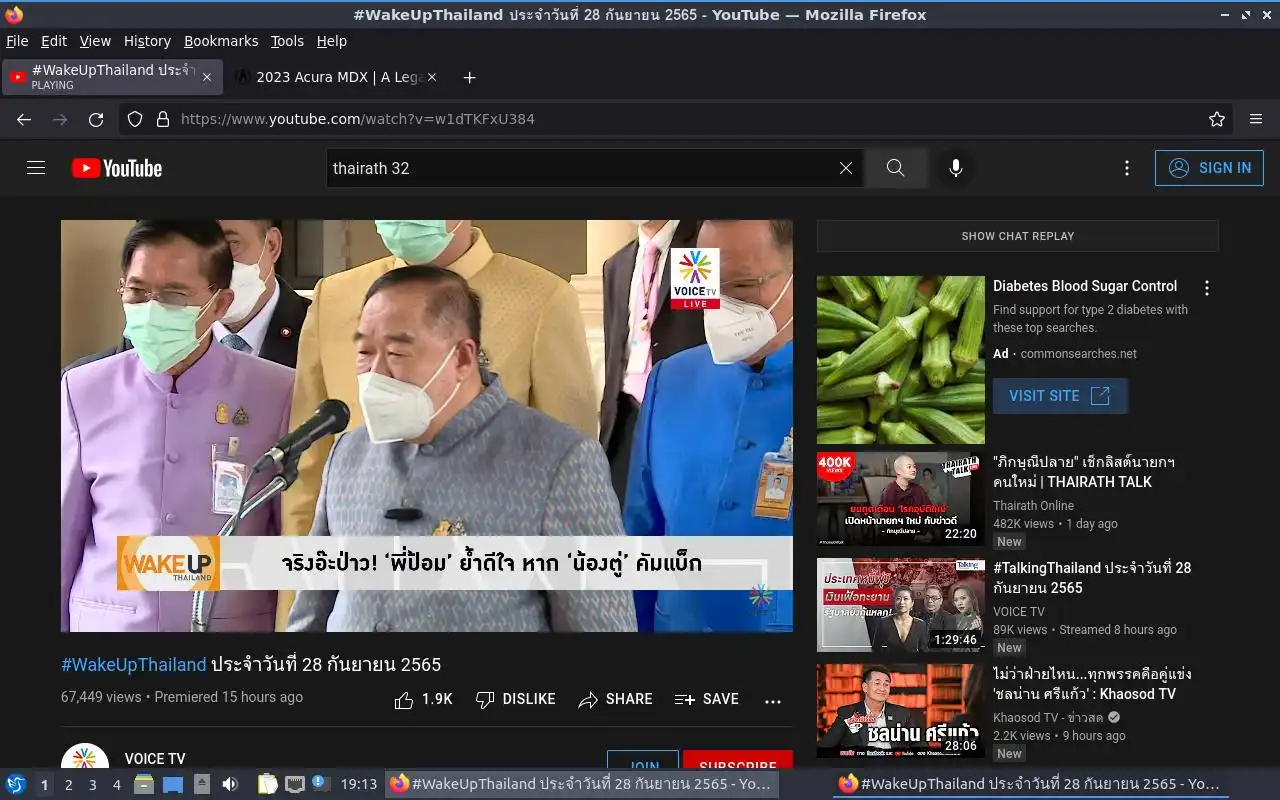The height and width of the screenshot is (800, 1280).
Task: Click the removable media eject tray icon
Action: coord(201,784)
